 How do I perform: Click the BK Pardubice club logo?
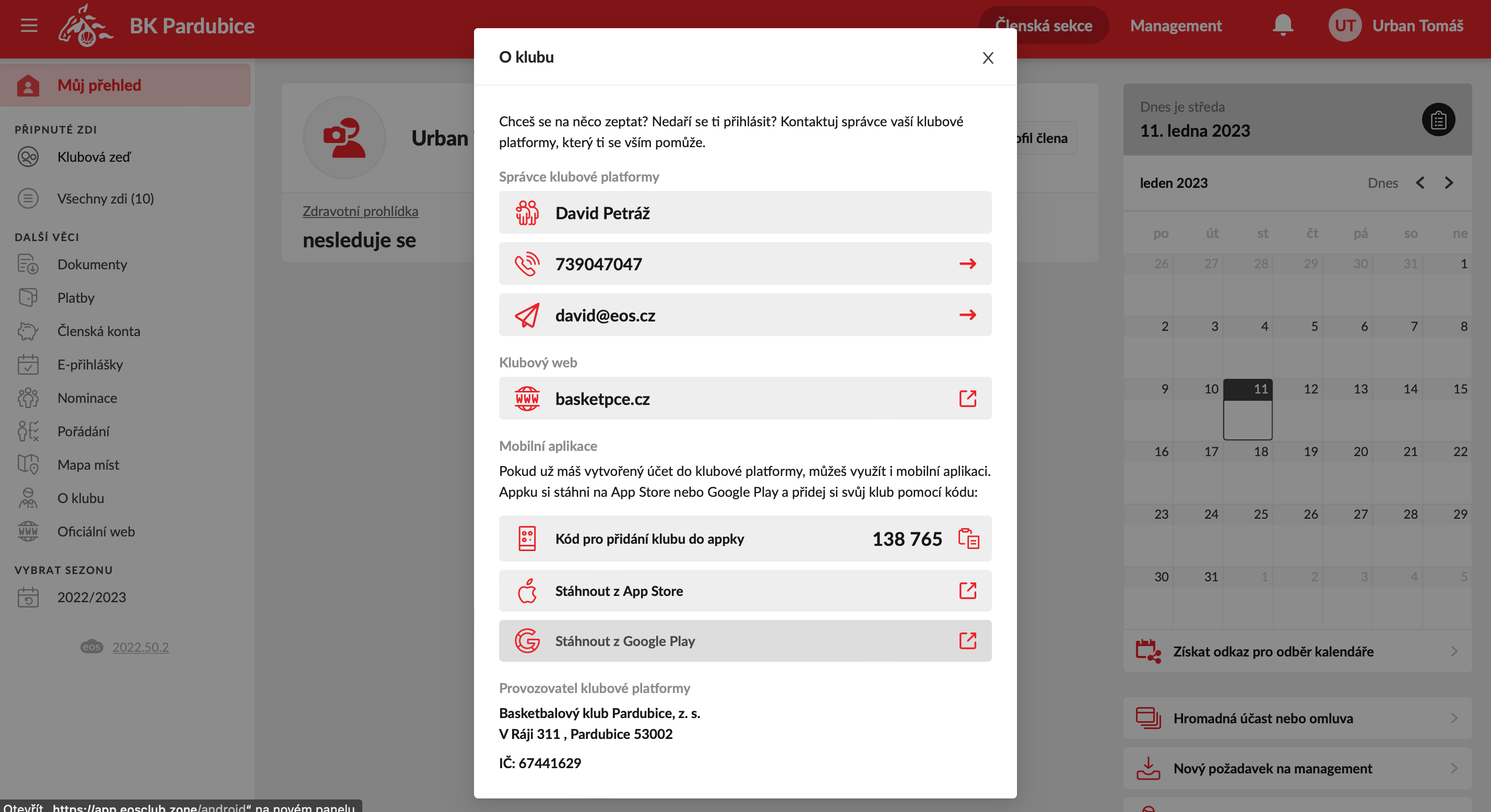click(x=86, y=25)
